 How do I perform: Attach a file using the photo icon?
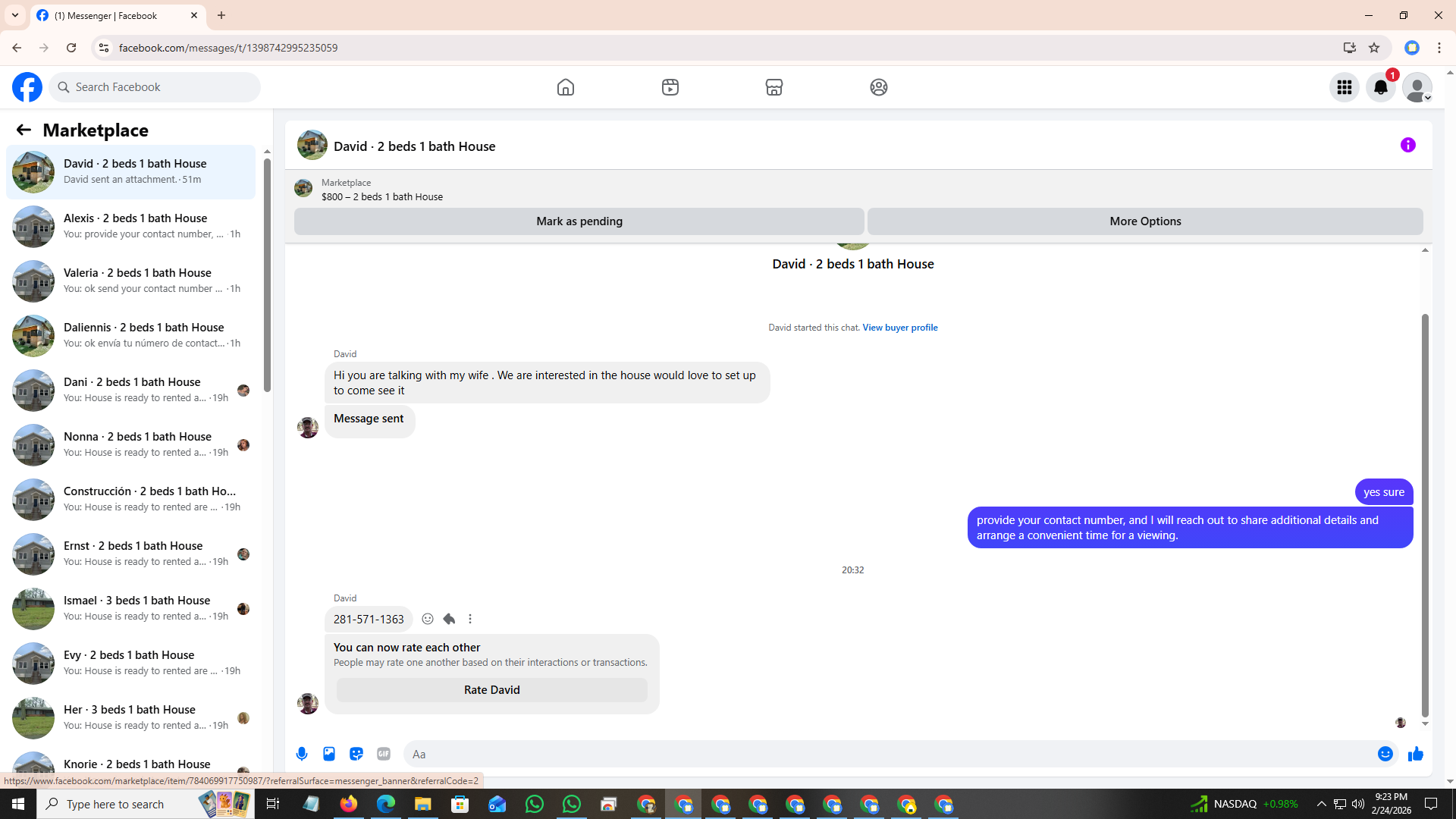329,754
